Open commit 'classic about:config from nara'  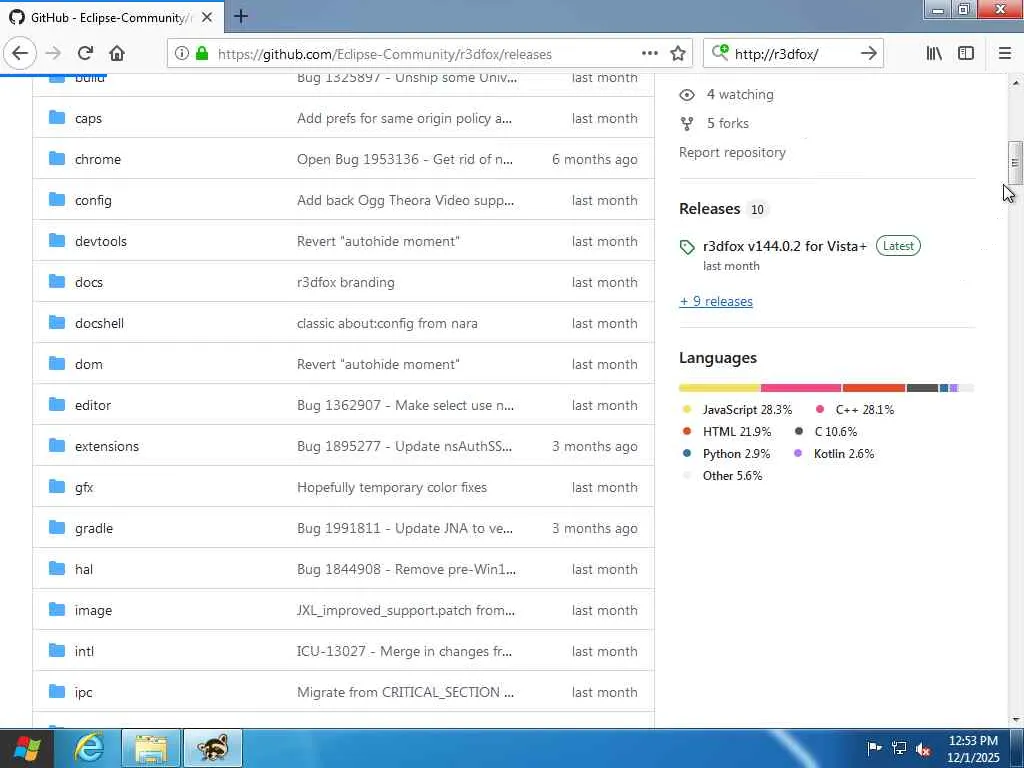[387, 323]
